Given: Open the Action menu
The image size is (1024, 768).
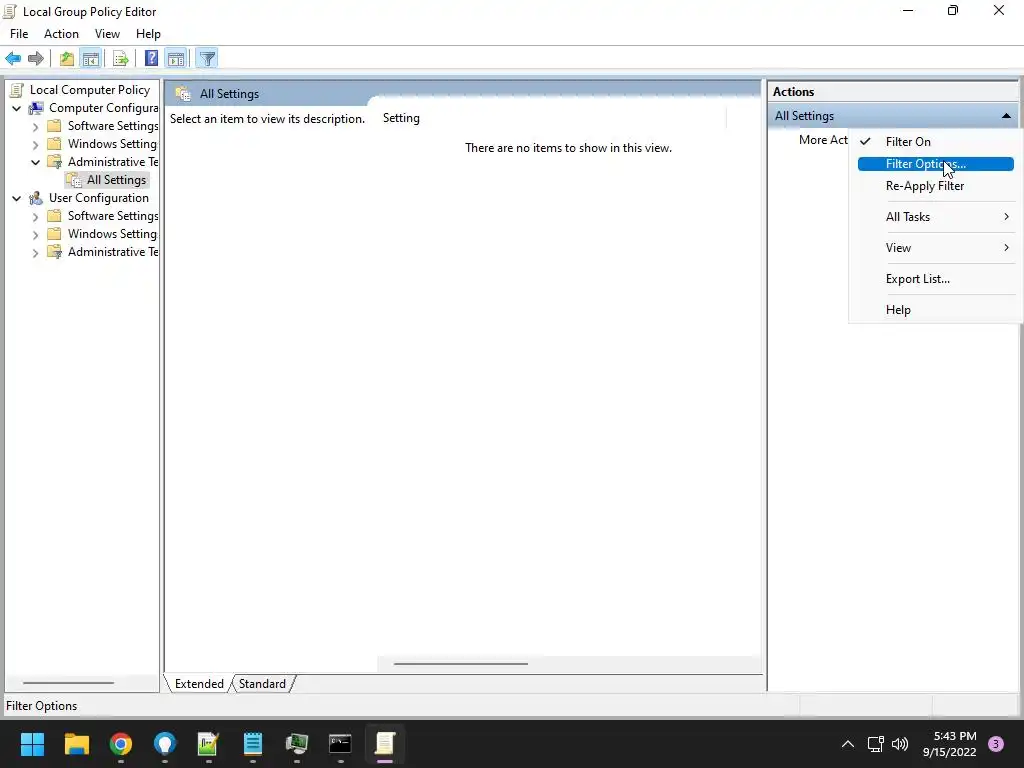Looking at the screenshot, I should click(x=61, y=34).
